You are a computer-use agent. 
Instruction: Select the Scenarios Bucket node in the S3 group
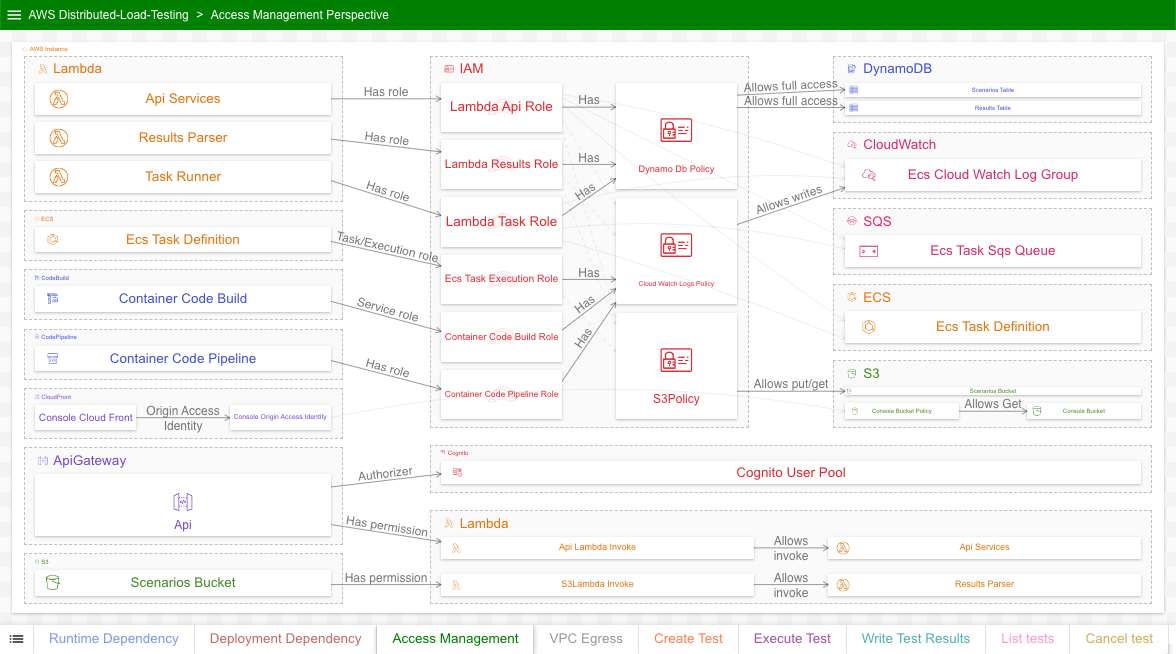(992, 392)
